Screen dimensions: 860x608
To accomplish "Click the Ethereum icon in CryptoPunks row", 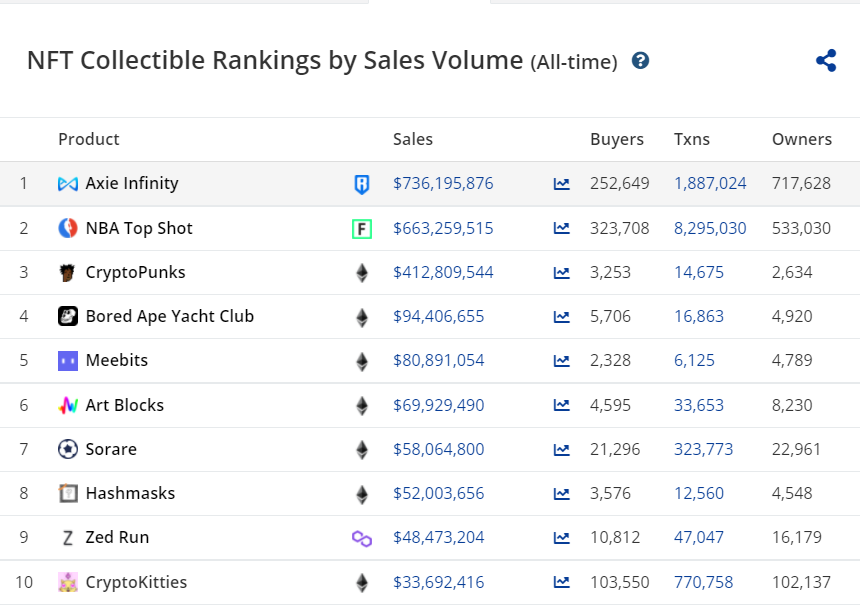I will [x=362, y=272].
